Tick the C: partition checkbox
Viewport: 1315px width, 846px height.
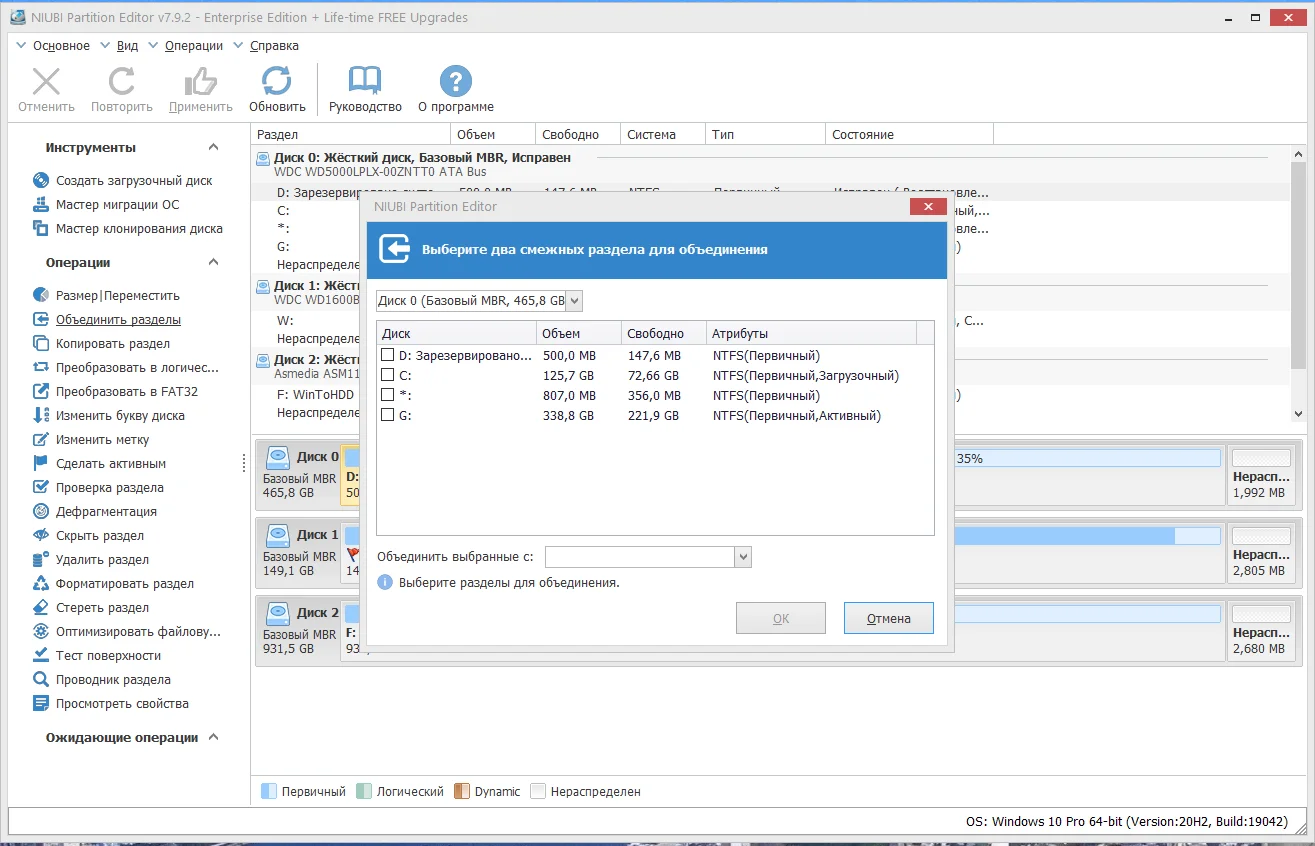tap(388, 375)
